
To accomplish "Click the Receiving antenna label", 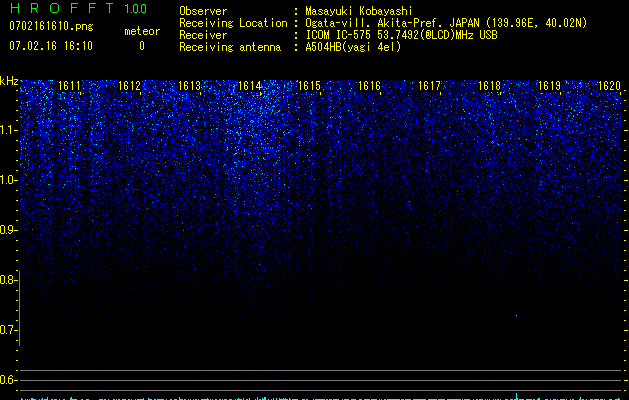I will tap(230, 47).
